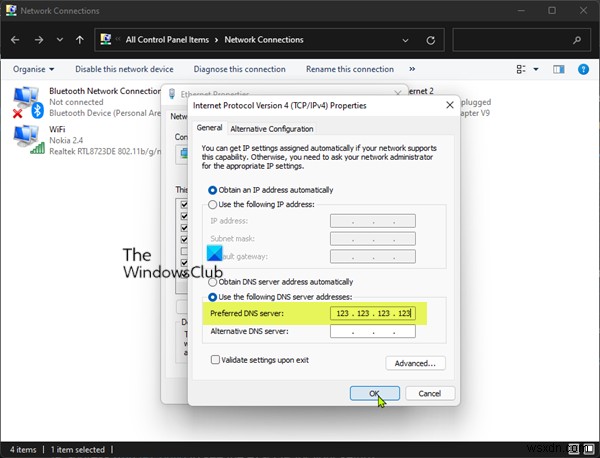
Task: Change the view layout icon
Action: click(521, 69)
